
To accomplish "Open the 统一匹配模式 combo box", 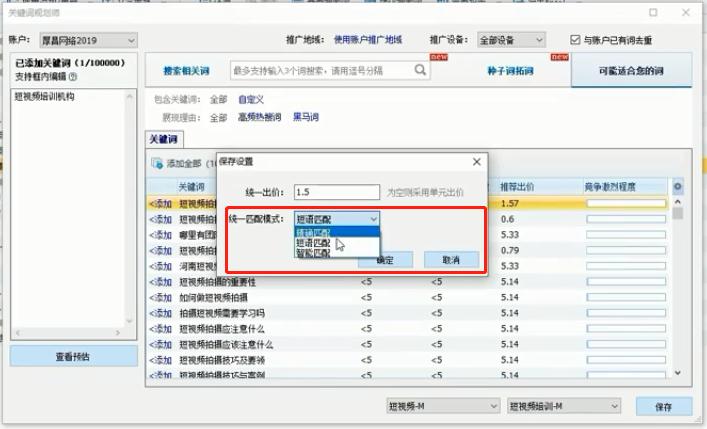I will [x=337, y=219].
